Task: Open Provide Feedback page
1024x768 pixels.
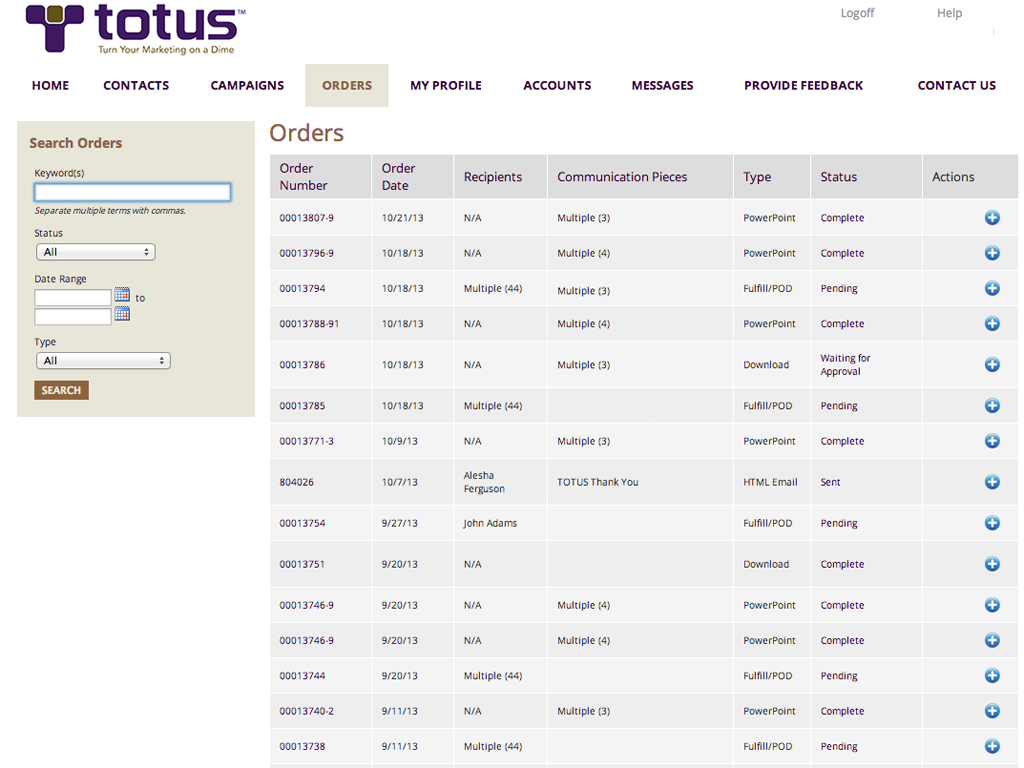Action: 803,86
